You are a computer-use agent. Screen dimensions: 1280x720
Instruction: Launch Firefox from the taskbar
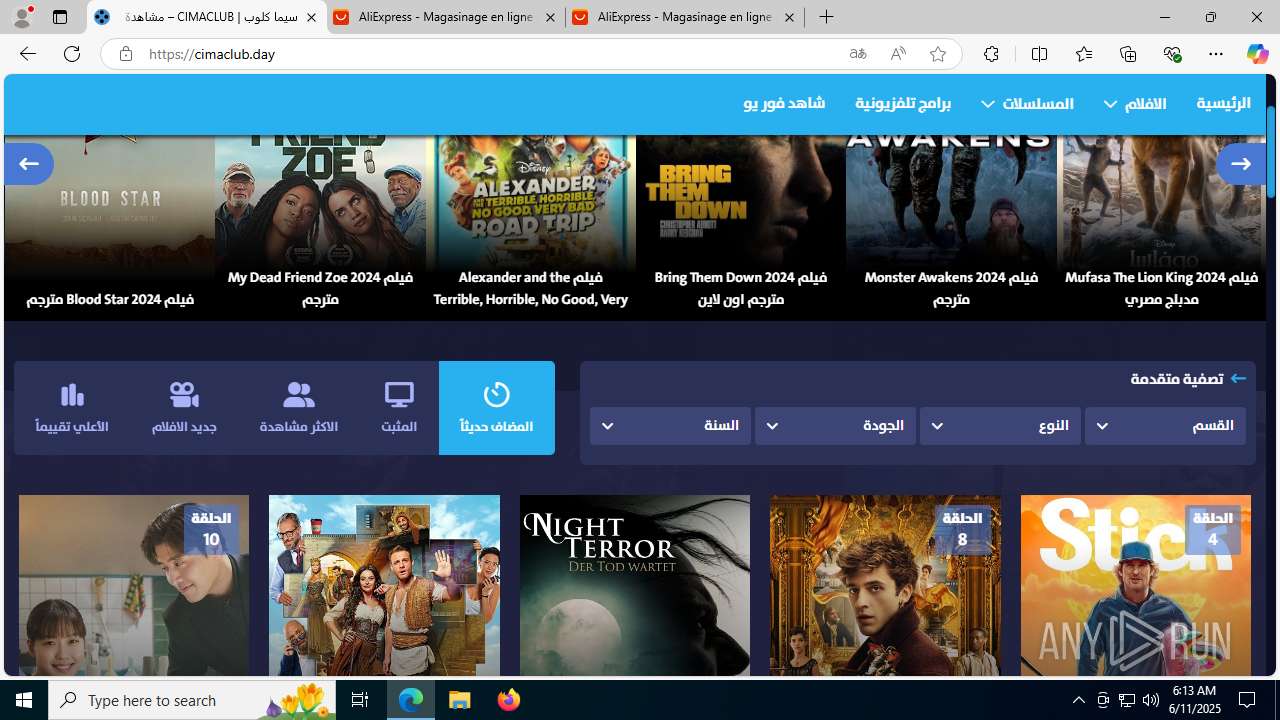coord(508,700)
